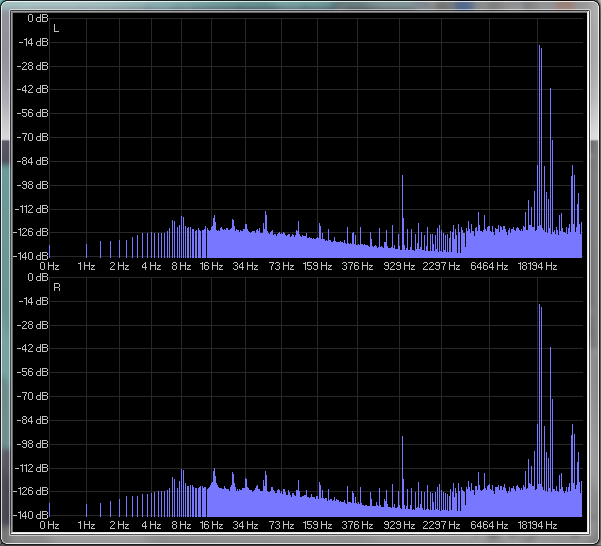
Task: Select the 0 dB label in L channel
Action: [x=38, y=18]
